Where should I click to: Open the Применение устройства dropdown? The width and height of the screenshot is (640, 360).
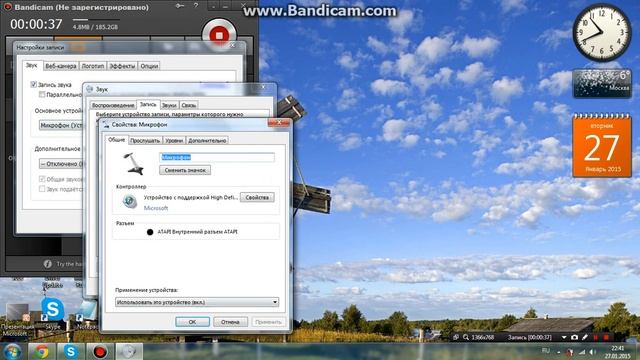(x=197, y=302)
